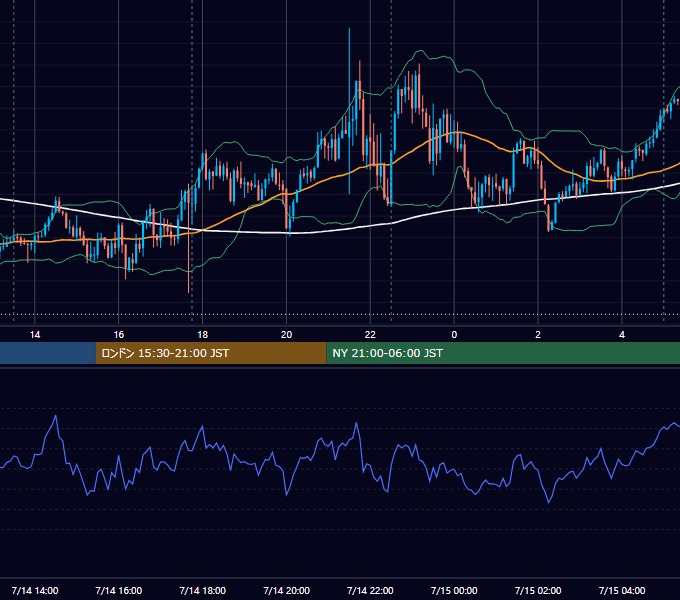Viewport: 680px width, 600px height.
Task: Click the 7/14 14:00 time label
Action: [x=35, y=590]
